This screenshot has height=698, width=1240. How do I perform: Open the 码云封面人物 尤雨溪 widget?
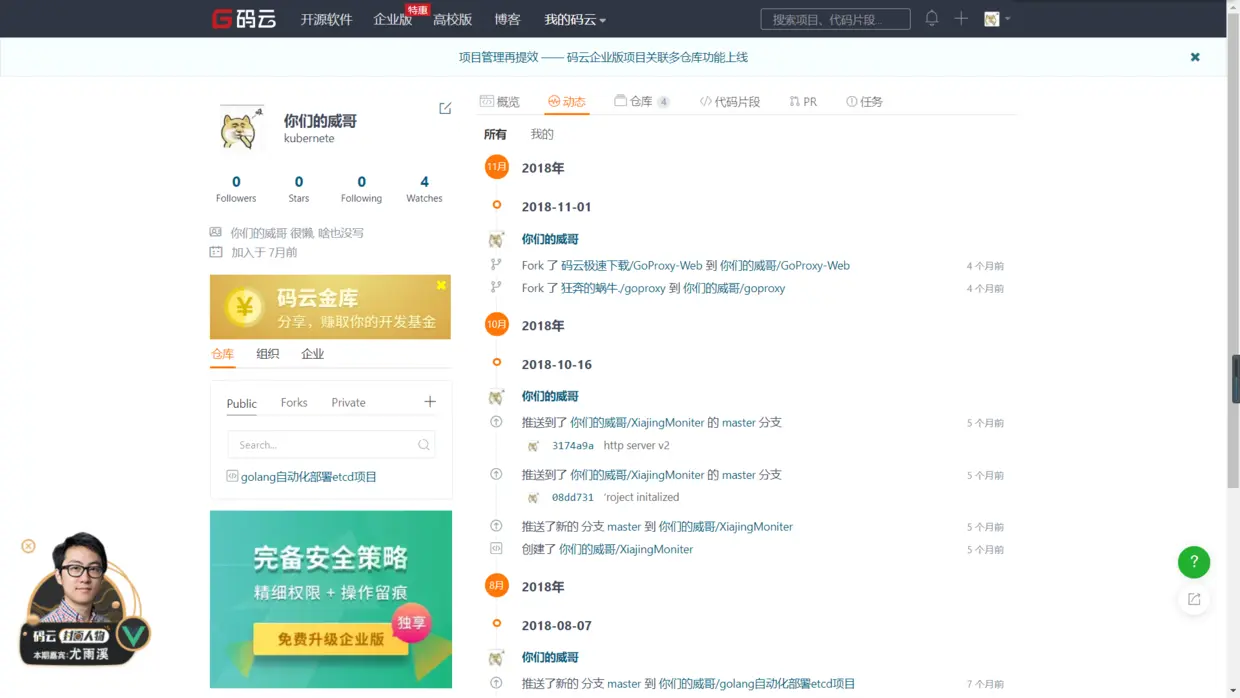[85, 601]
